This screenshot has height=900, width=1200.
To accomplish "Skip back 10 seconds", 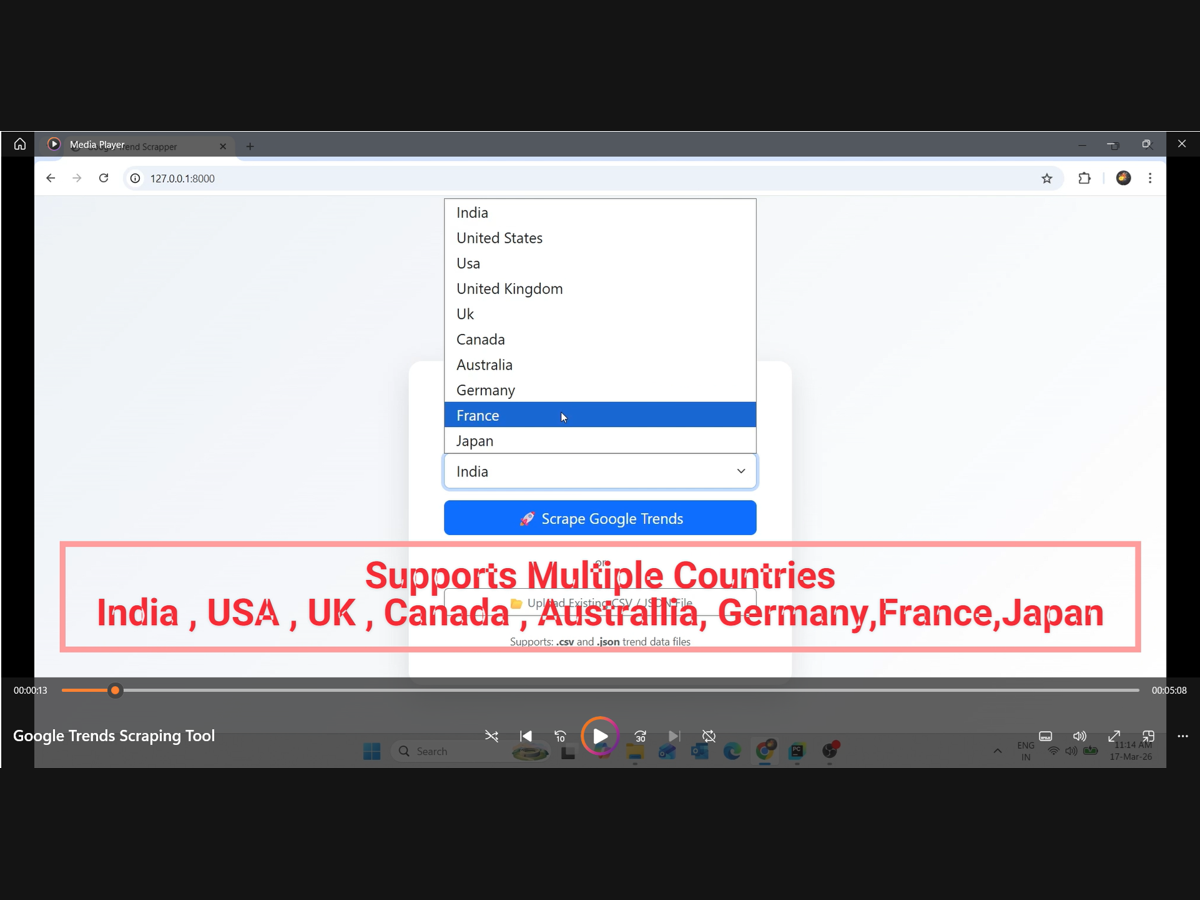I will coord(560,736).
